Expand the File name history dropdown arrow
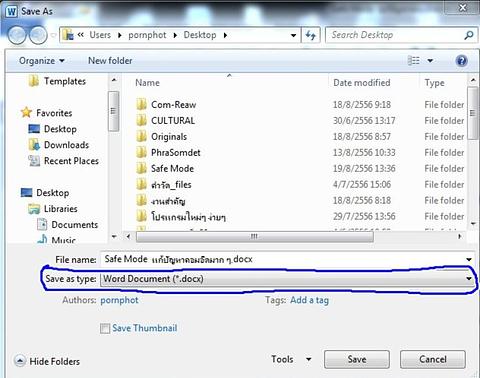Viewport: 480px width, 378px height. tap(469, 259)
